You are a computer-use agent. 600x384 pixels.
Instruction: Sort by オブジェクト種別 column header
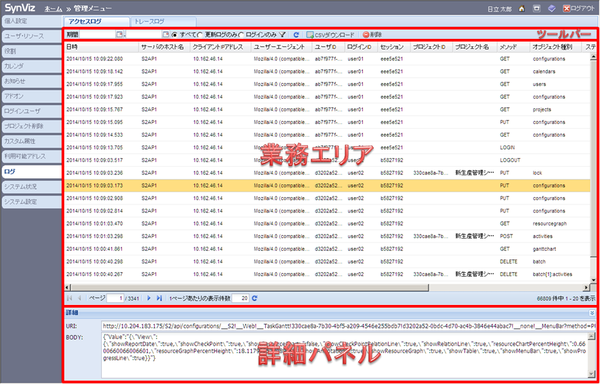click(556, 47)
